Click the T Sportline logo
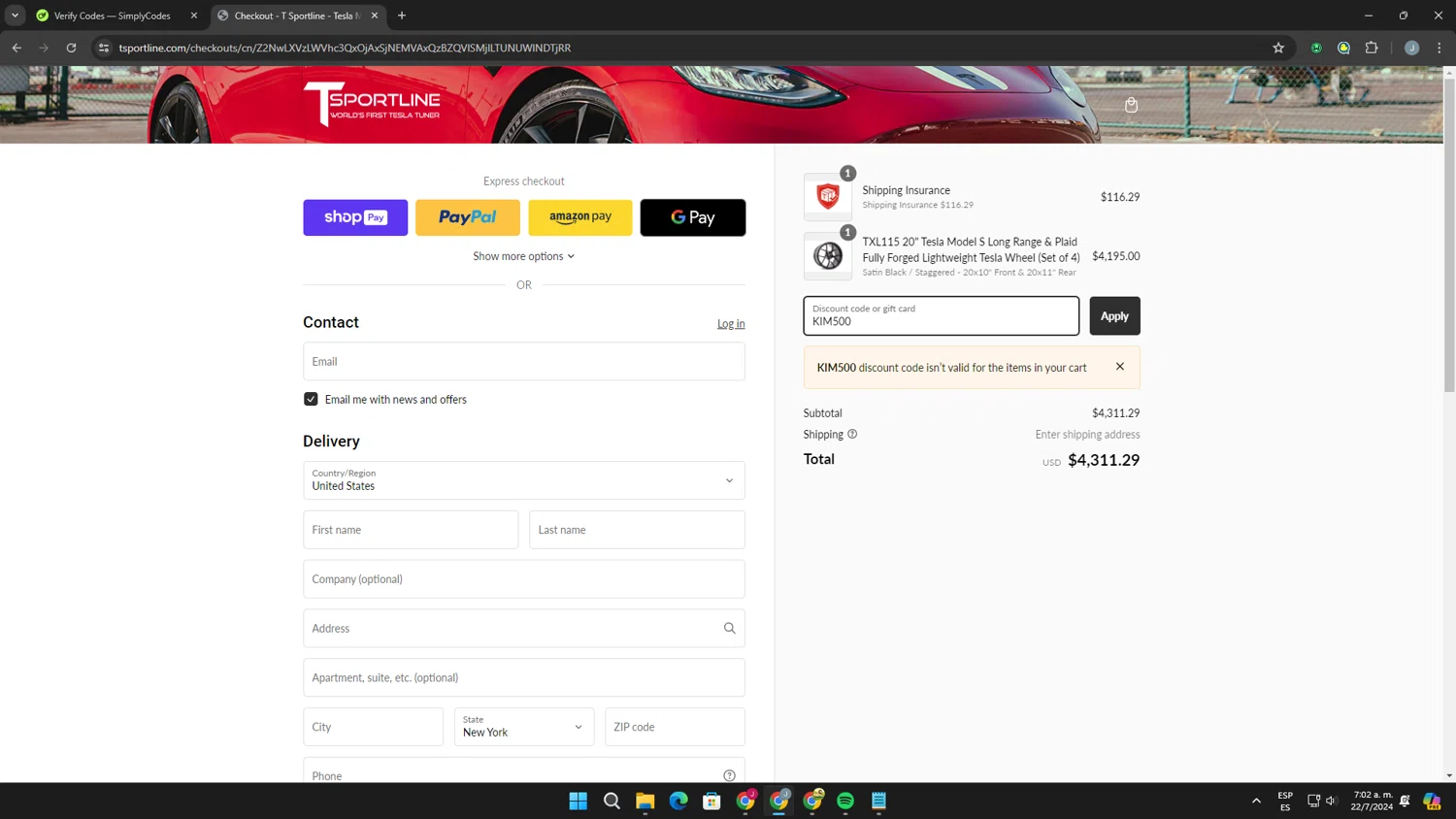This screenshot has width=1456, height=819. (372, 103)
